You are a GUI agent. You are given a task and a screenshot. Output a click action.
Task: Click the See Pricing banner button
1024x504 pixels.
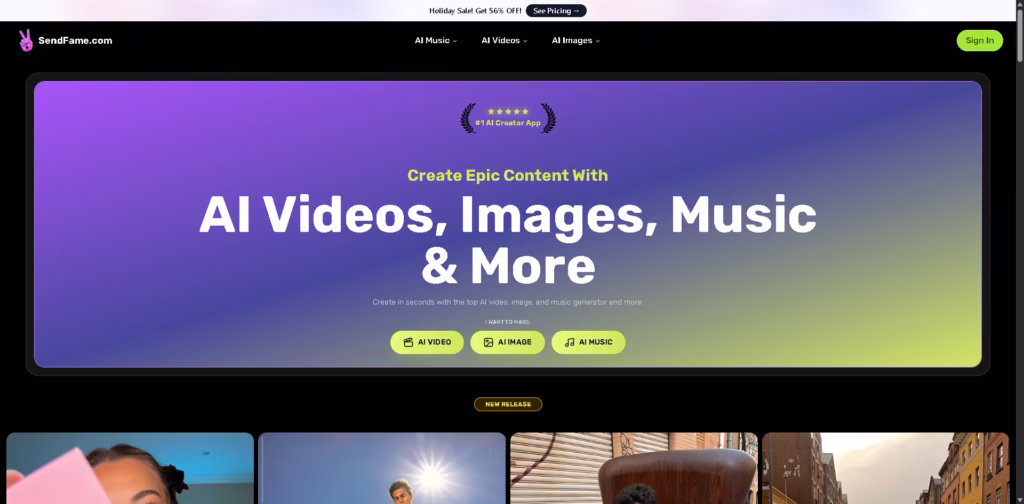(x=556, y=11)
